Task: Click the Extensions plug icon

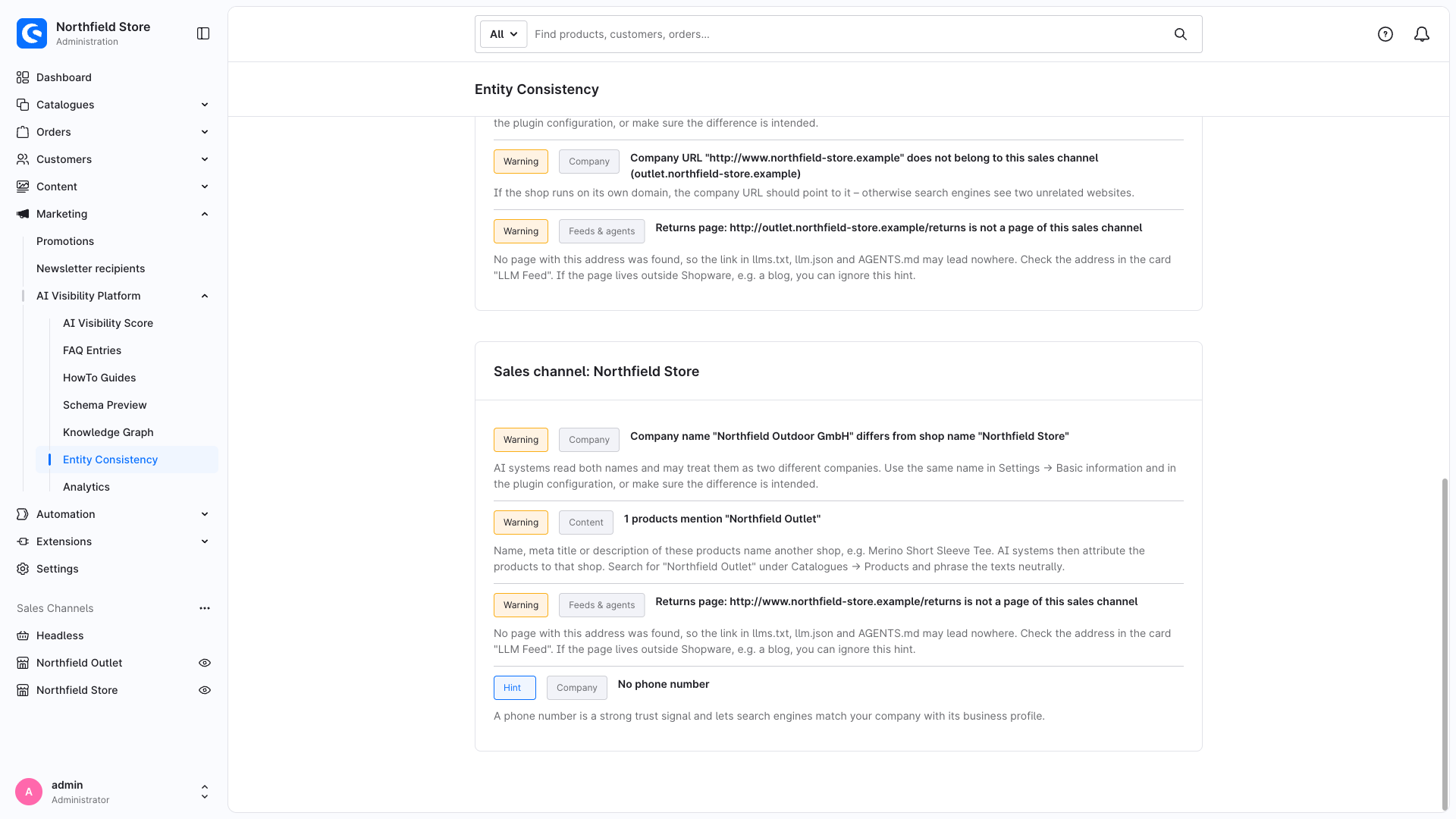Action: (x=23, y=541)
